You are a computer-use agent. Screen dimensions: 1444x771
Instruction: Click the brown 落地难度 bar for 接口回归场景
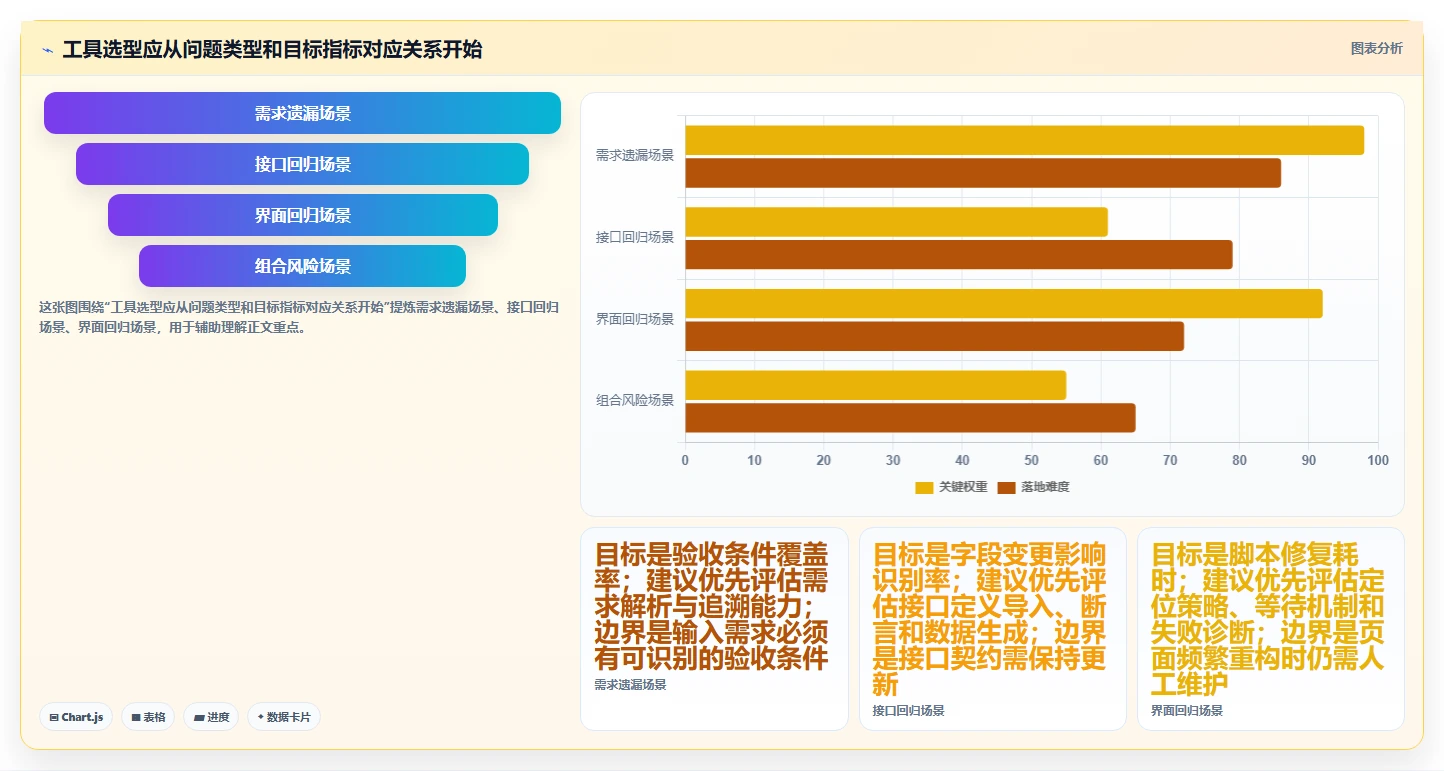(959, 254)
